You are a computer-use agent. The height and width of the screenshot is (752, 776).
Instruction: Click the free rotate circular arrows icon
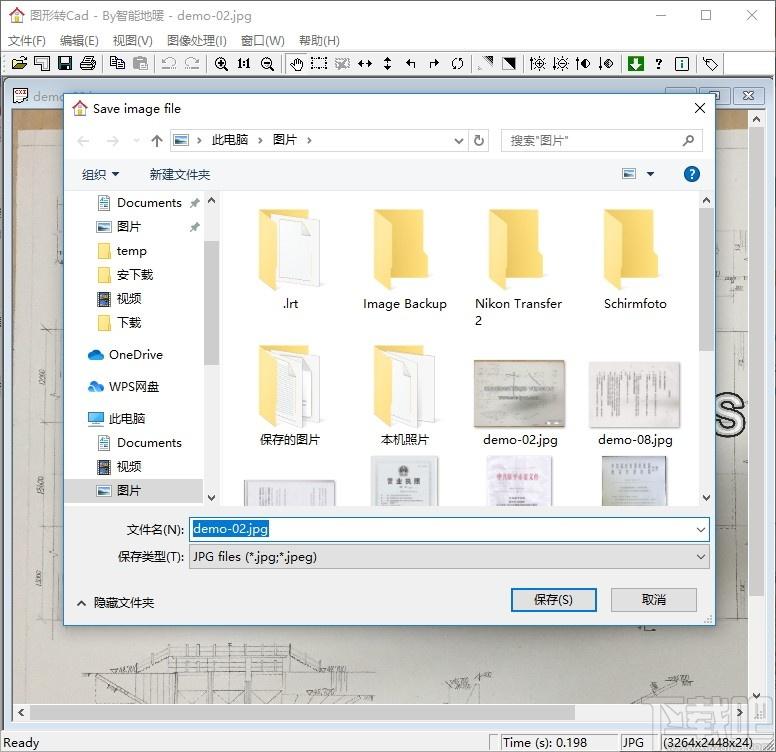tap(457, 63)
